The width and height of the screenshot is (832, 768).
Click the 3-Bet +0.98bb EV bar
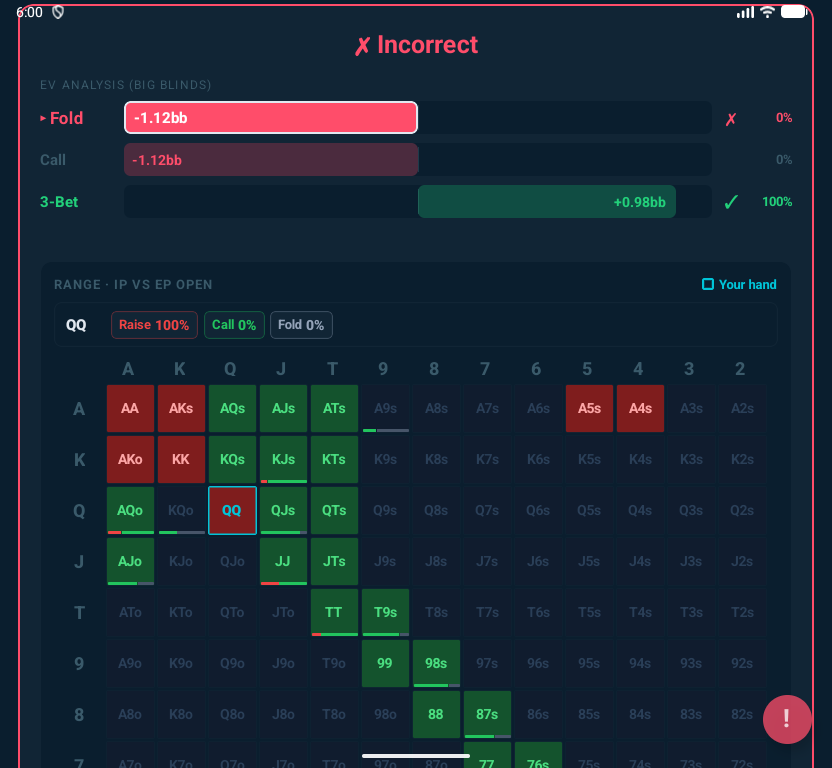tap(546, 202)
